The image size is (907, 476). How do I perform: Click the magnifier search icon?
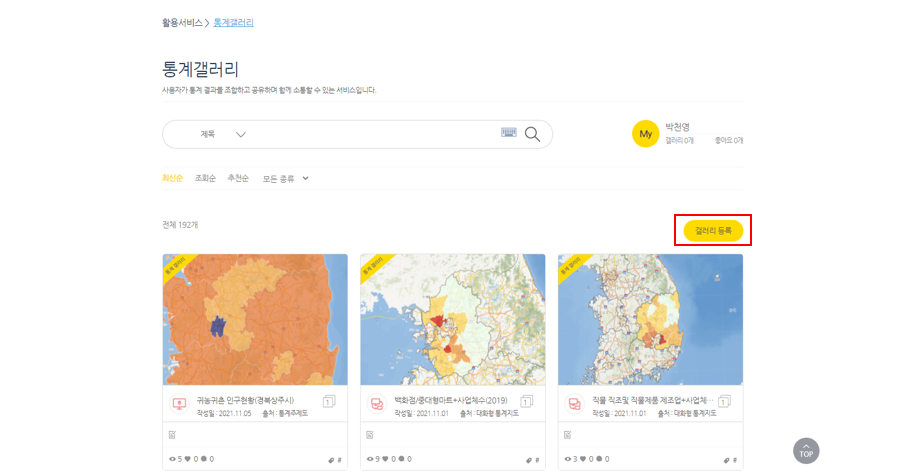click(532, 134)
